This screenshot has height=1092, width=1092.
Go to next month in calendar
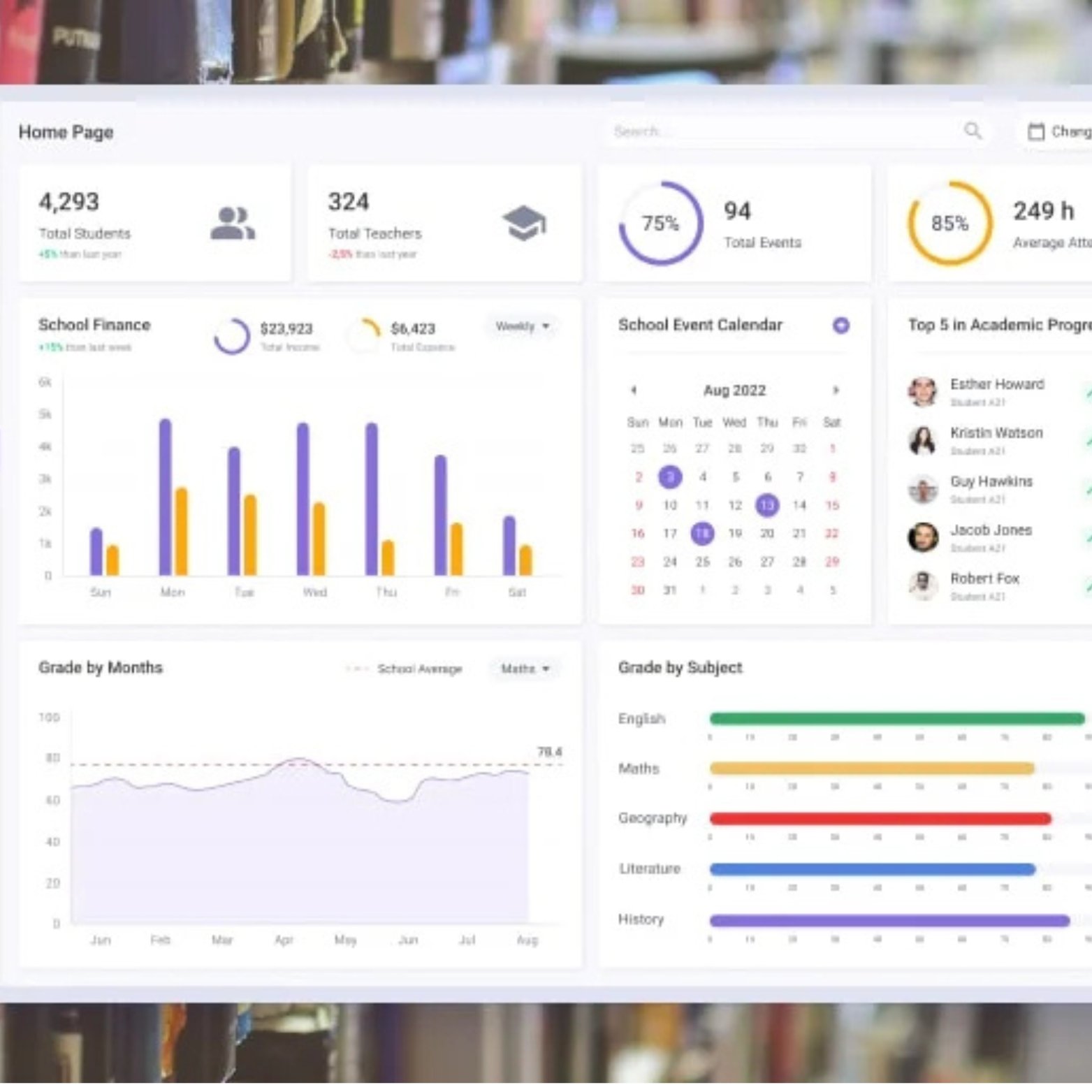[x=836, y=391]
